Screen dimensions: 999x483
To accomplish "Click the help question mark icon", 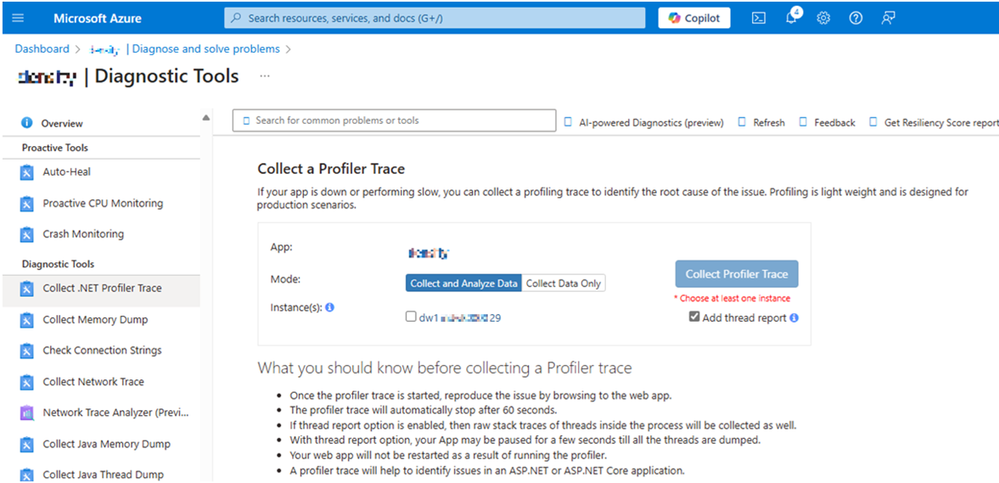I will coord(855,18).
